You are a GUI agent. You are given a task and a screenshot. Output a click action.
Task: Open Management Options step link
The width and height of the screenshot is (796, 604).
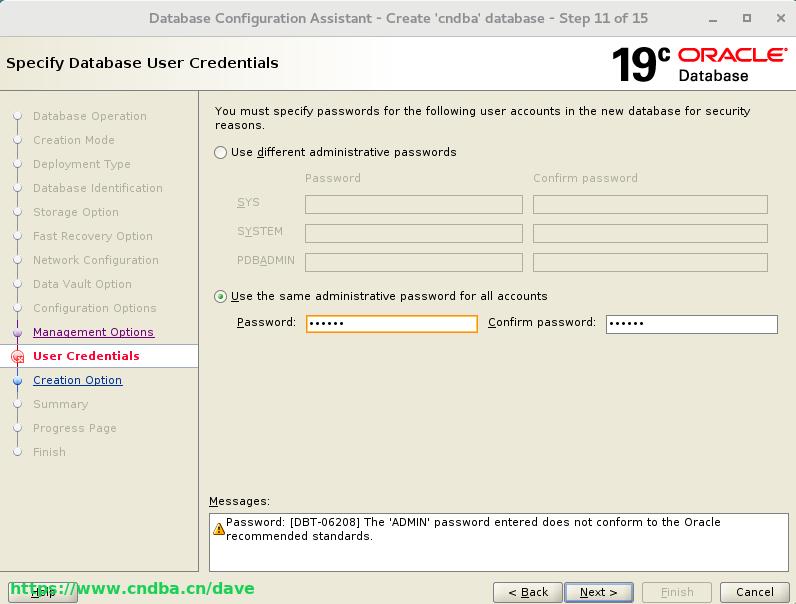pos(93,332)
